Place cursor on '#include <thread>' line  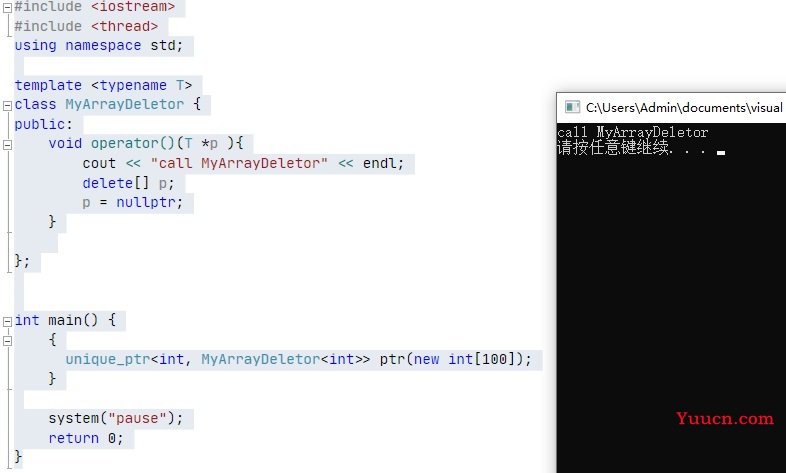(x=86, y=26)
